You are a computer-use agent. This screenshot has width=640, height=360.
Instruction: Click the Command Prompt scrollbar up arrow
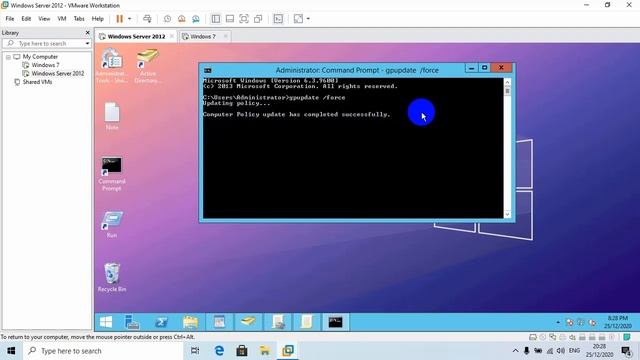click(x=507, y=82)
